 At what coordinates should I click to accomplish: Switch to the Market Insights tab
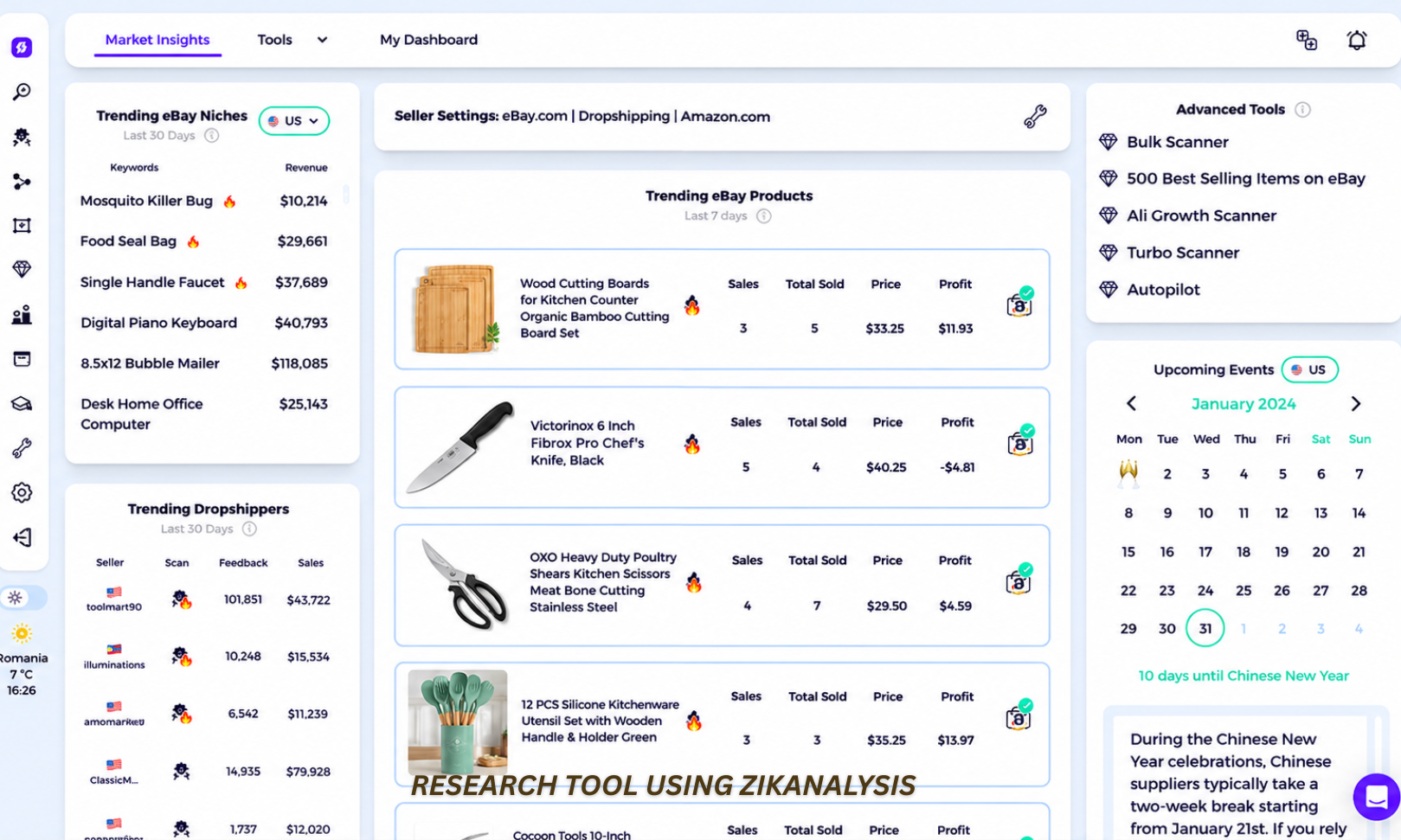click(x=157, y=40)
